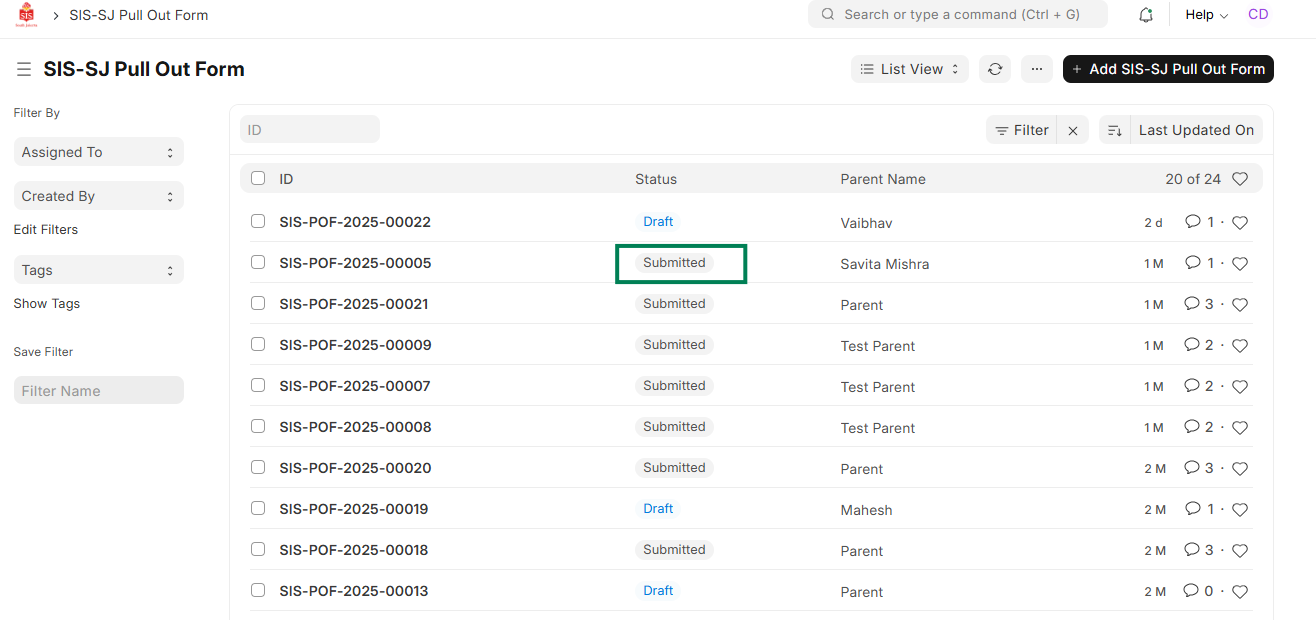Image resolution: width=1316 pixels, height=620 pixels.
Task: Click the notification bell icon
Action: (1146, 15)
